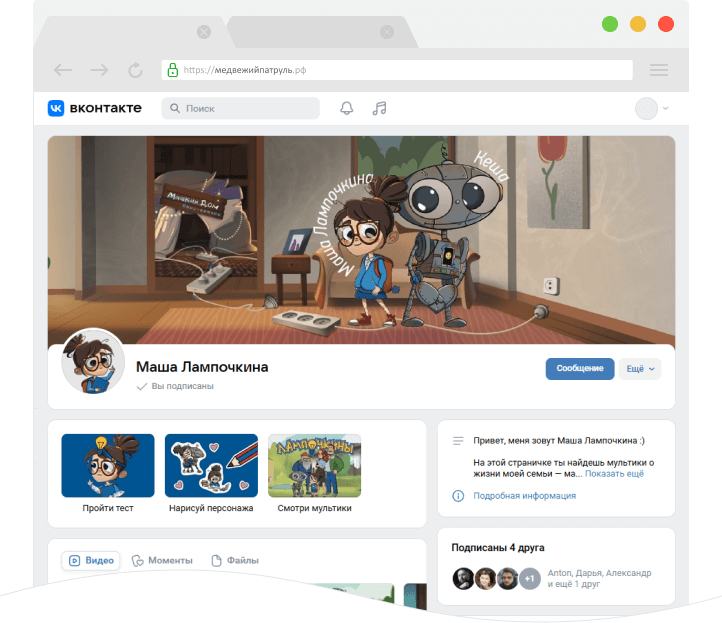Image resolution: width=722 pixels, height=623 pixels.
Task: Expand the account dropdown chevron
Action: (665, 109)
